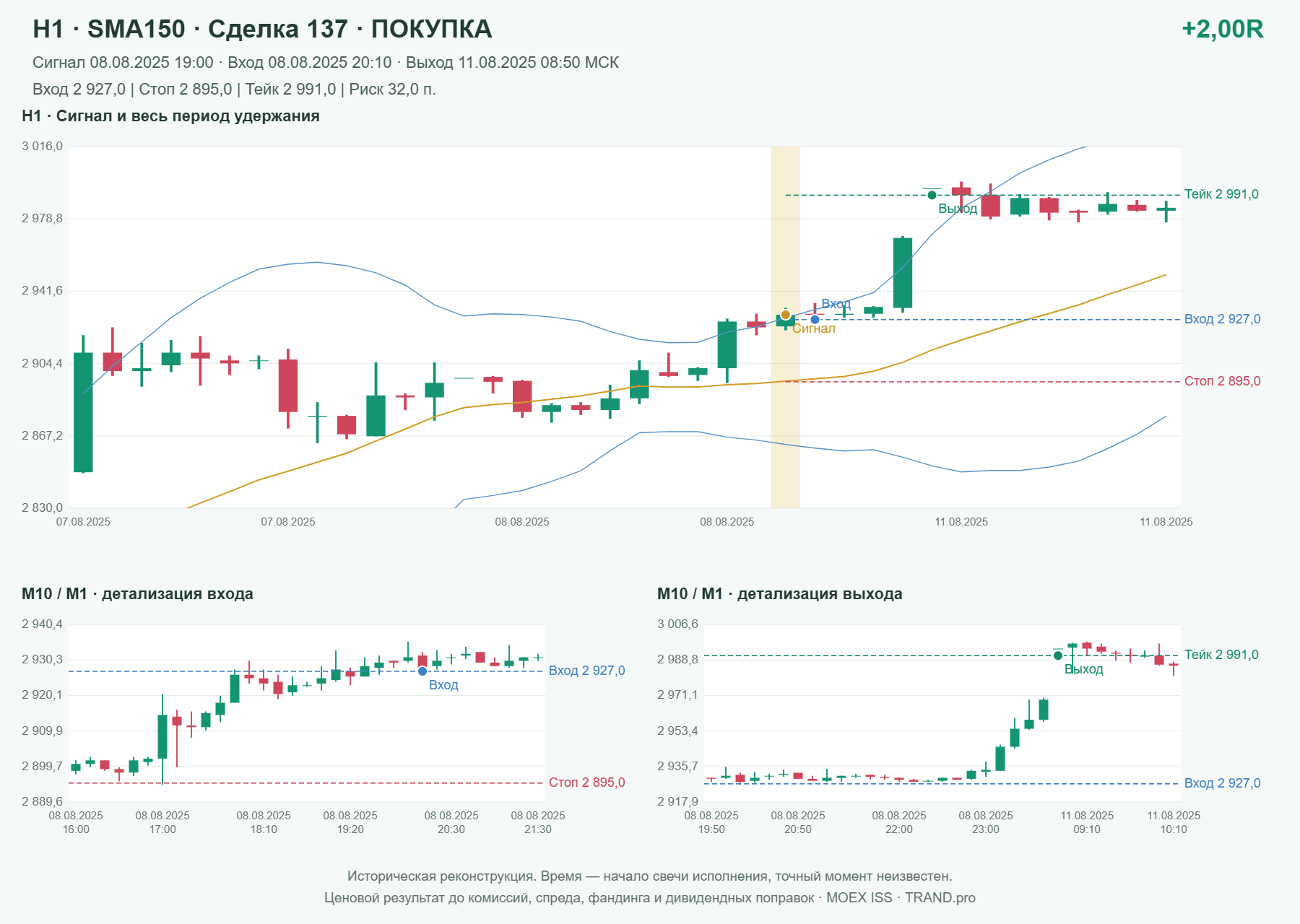
Task: Click the heading "M10 / M1 · детализация входа"
Action: point(137,594)
